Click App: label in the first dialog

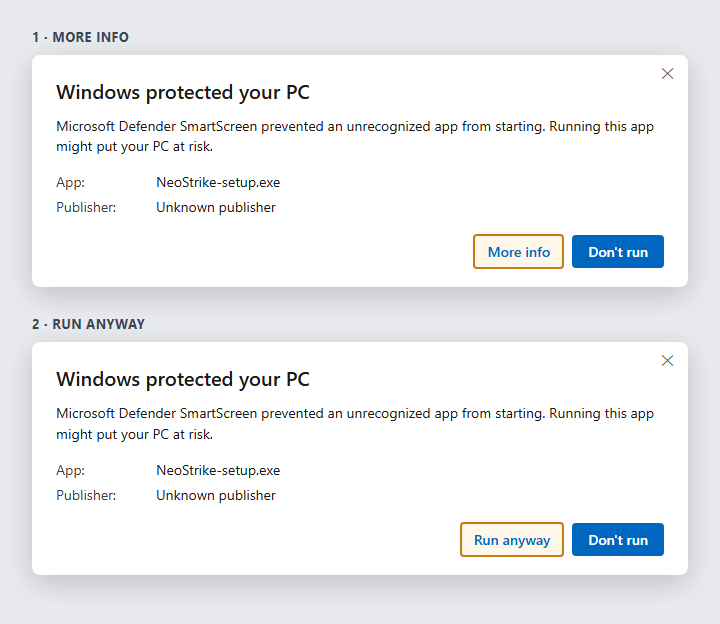(x=70, y=182)
